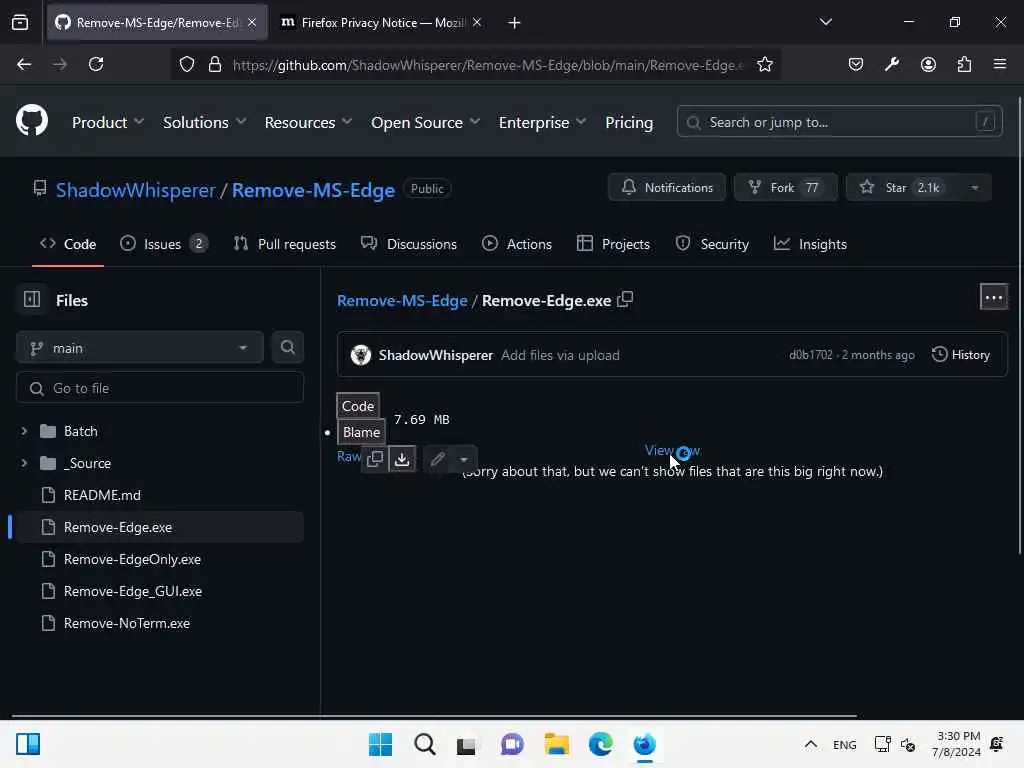
Task: Expand the Solutions navigation menu
Action: click(x=204, y=122)
